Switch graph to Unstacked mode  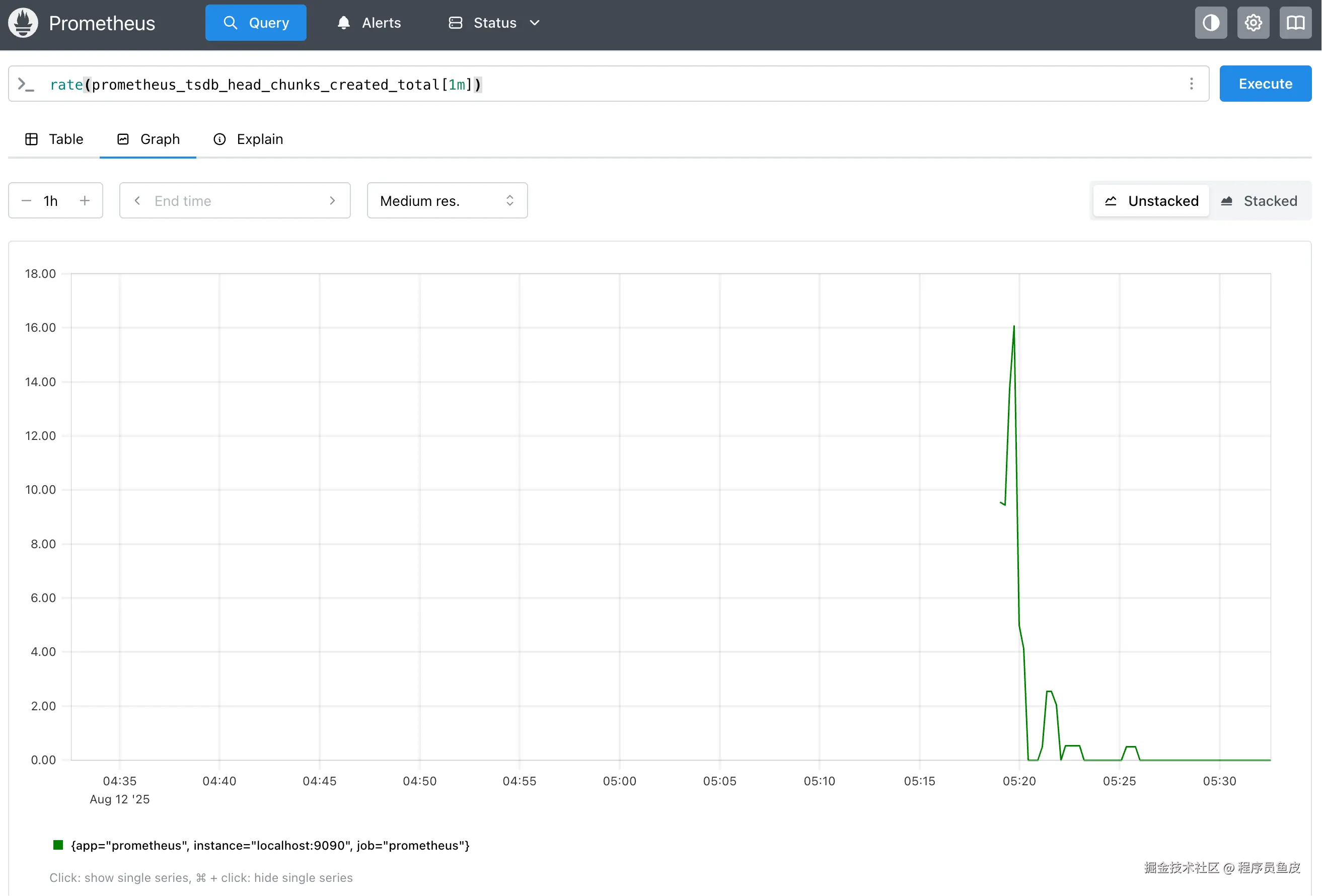pos(1151,201)
